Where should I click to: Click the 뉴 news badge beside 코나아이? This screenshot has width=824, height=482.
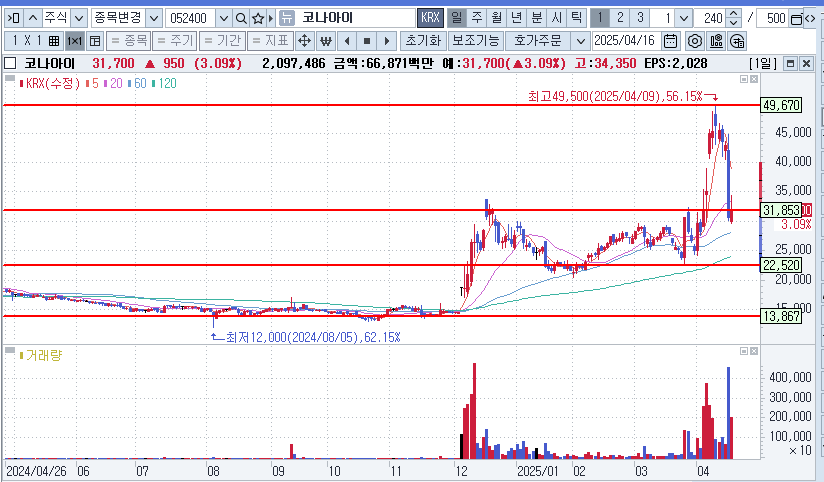tap(286, 18)
